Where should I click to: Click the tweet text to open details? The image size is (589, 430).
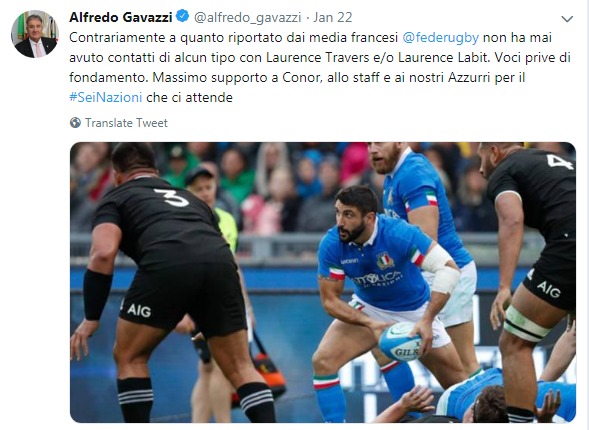(x=320, y=67)
